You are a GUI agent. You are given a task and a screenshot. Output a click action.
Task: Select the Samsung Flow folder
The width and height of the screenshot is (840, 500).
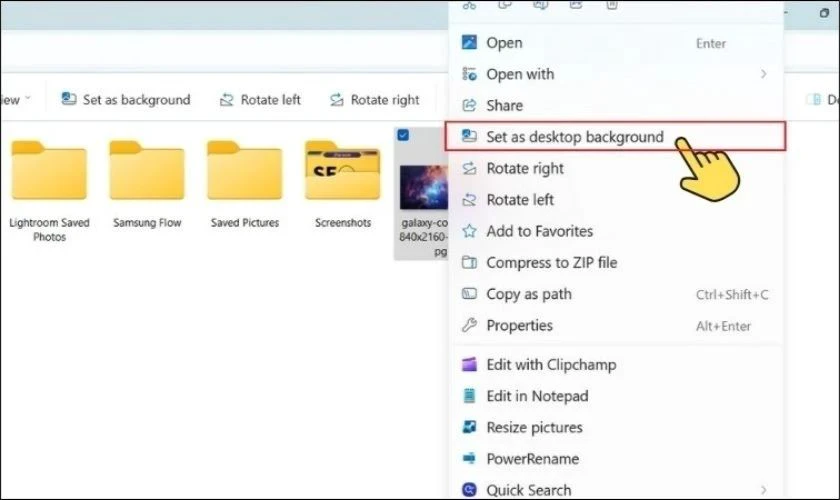(147, 172)
